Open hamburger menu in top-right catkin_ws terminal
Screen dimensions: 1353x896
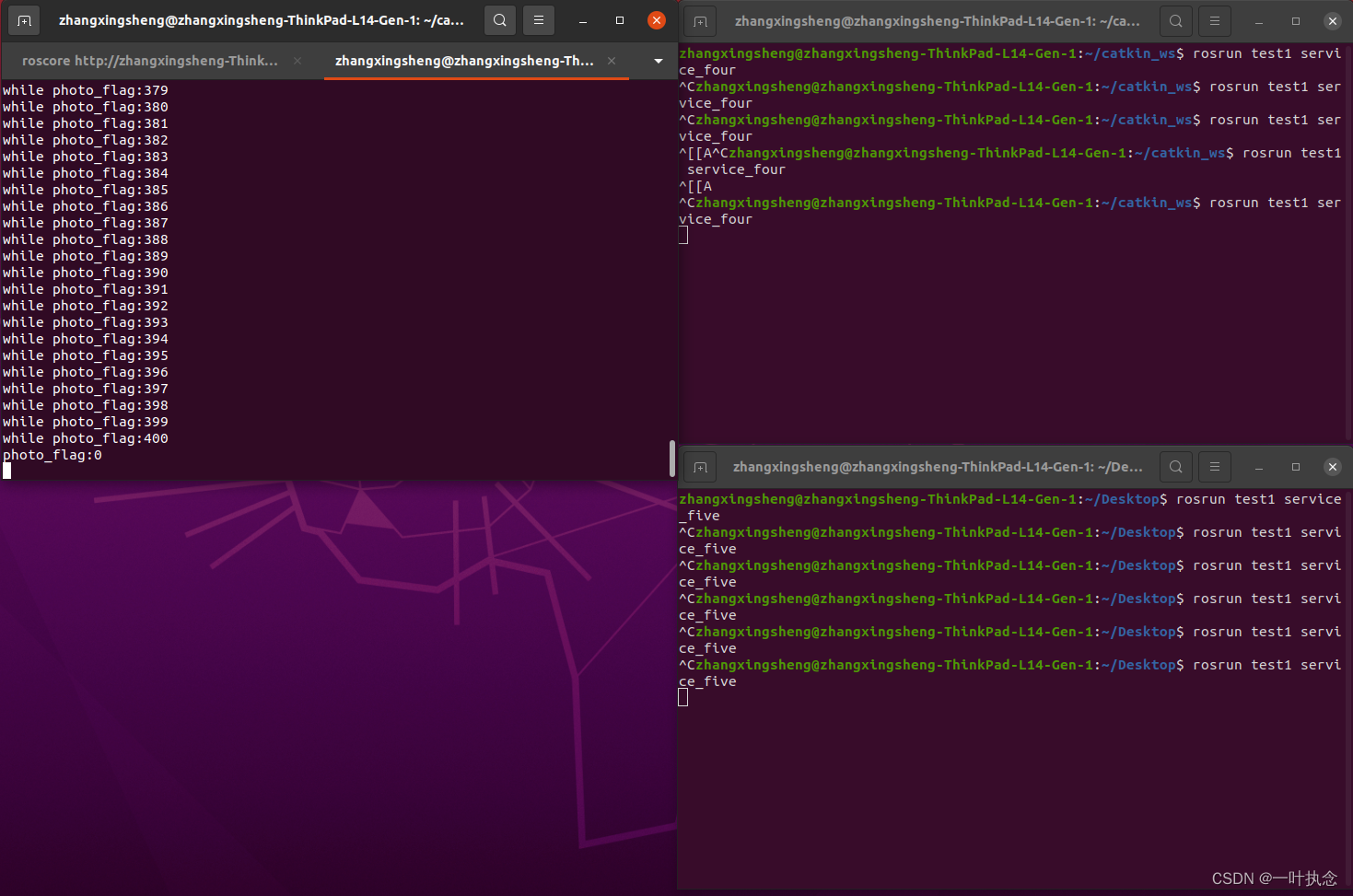coord(1215,21)
